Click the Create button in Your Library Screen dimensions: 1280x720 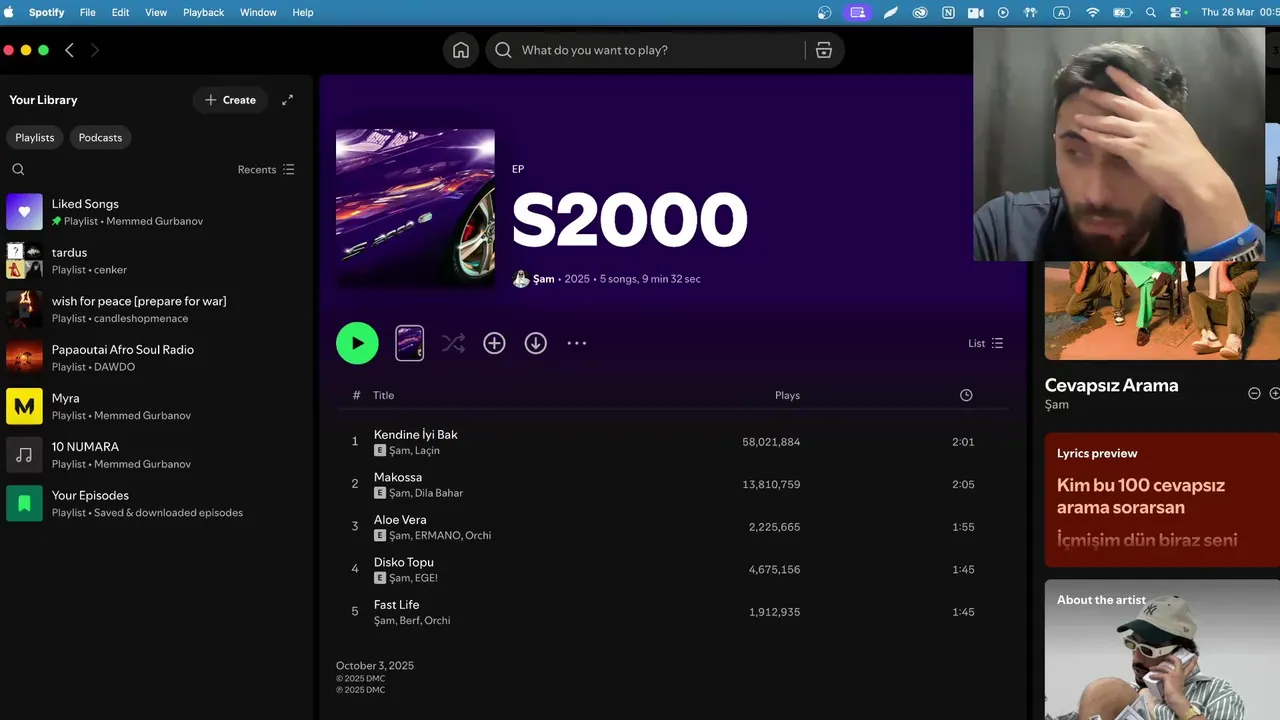[x=230, y=100]
